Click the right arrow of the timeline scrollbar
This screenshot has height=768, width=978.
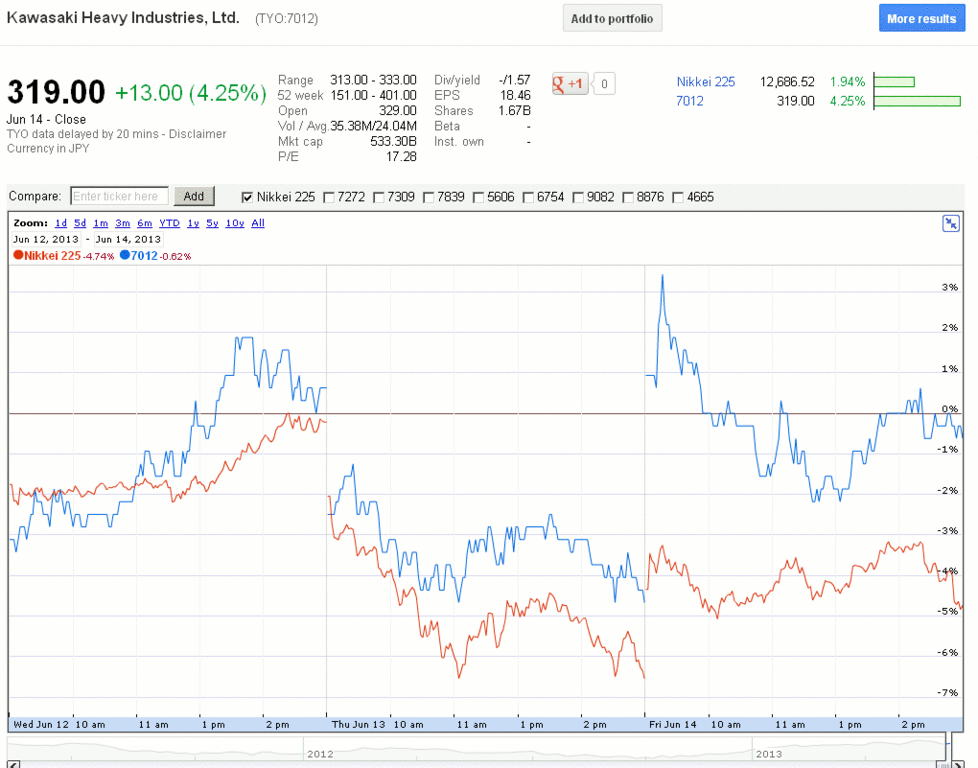(959, 764)
